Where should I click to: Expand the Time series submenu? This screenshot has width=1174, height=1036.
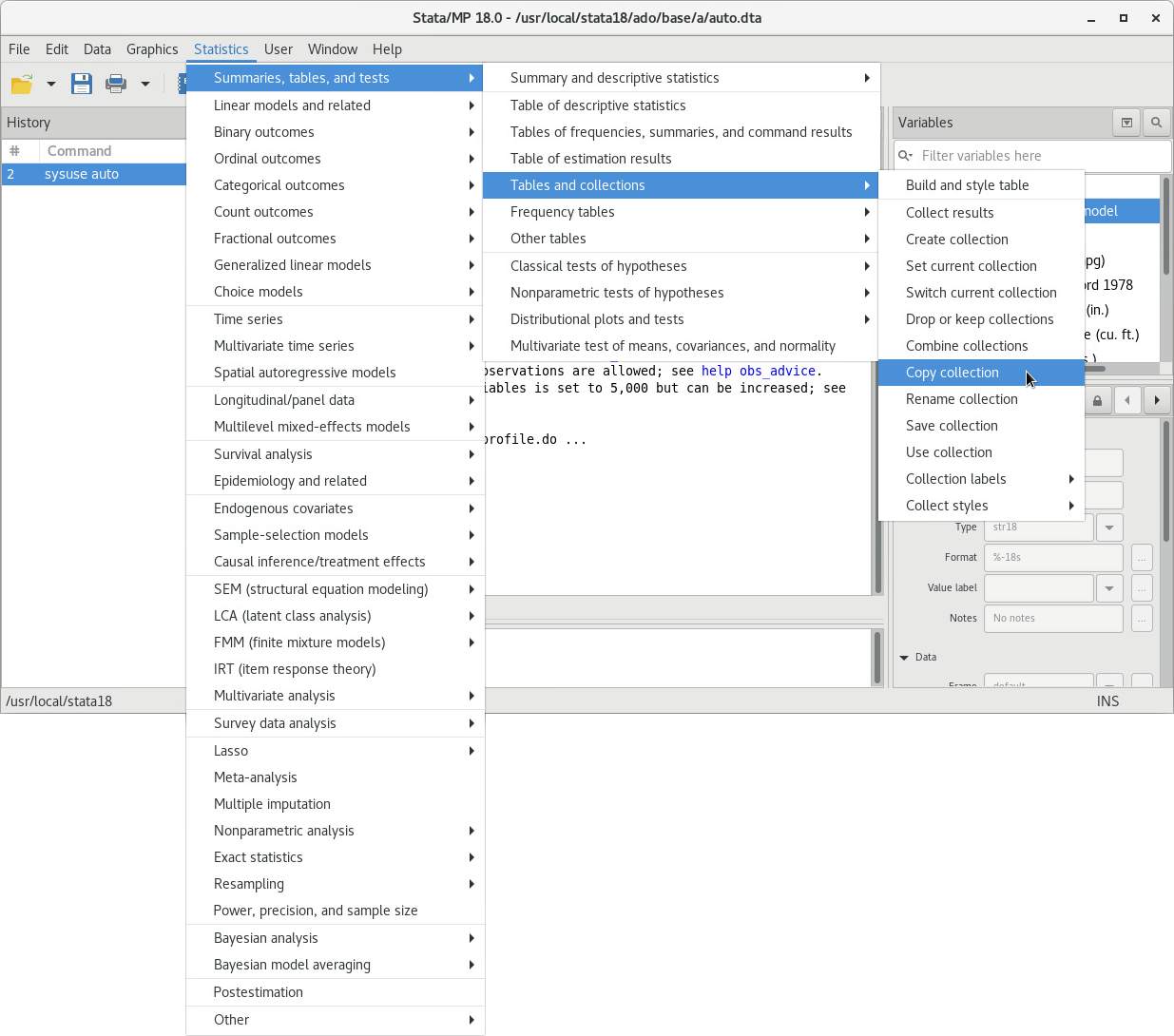tap(336, 319)
